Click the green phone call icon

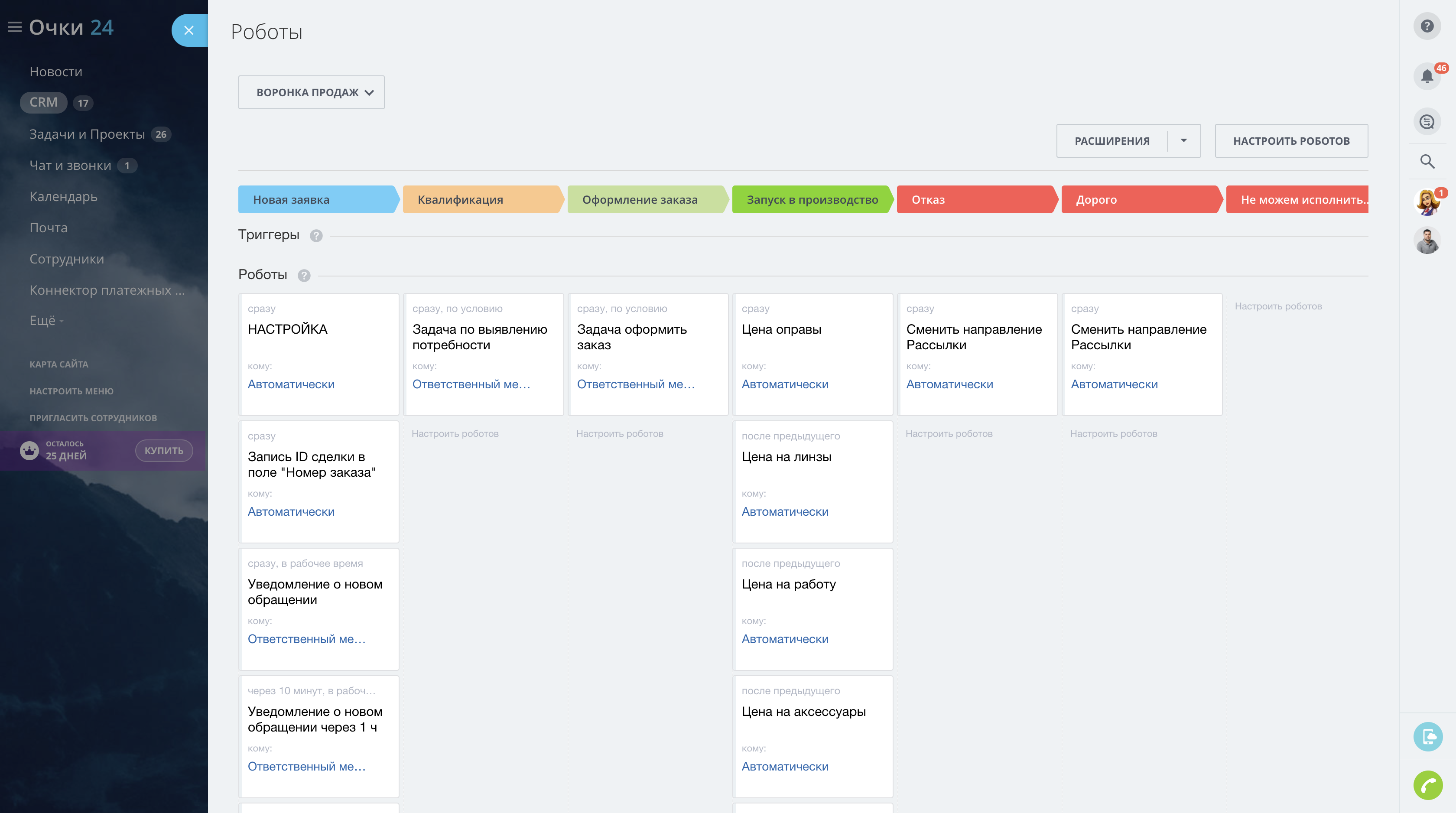click(x=1428, y=785)
